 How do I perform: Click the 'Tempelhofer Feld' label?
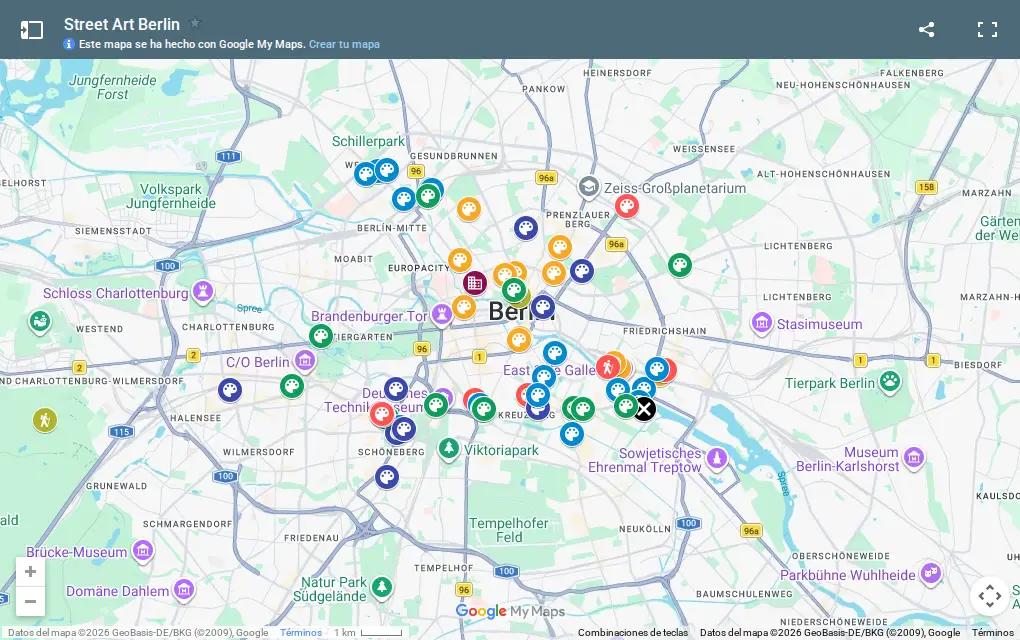tap(509, 530)
